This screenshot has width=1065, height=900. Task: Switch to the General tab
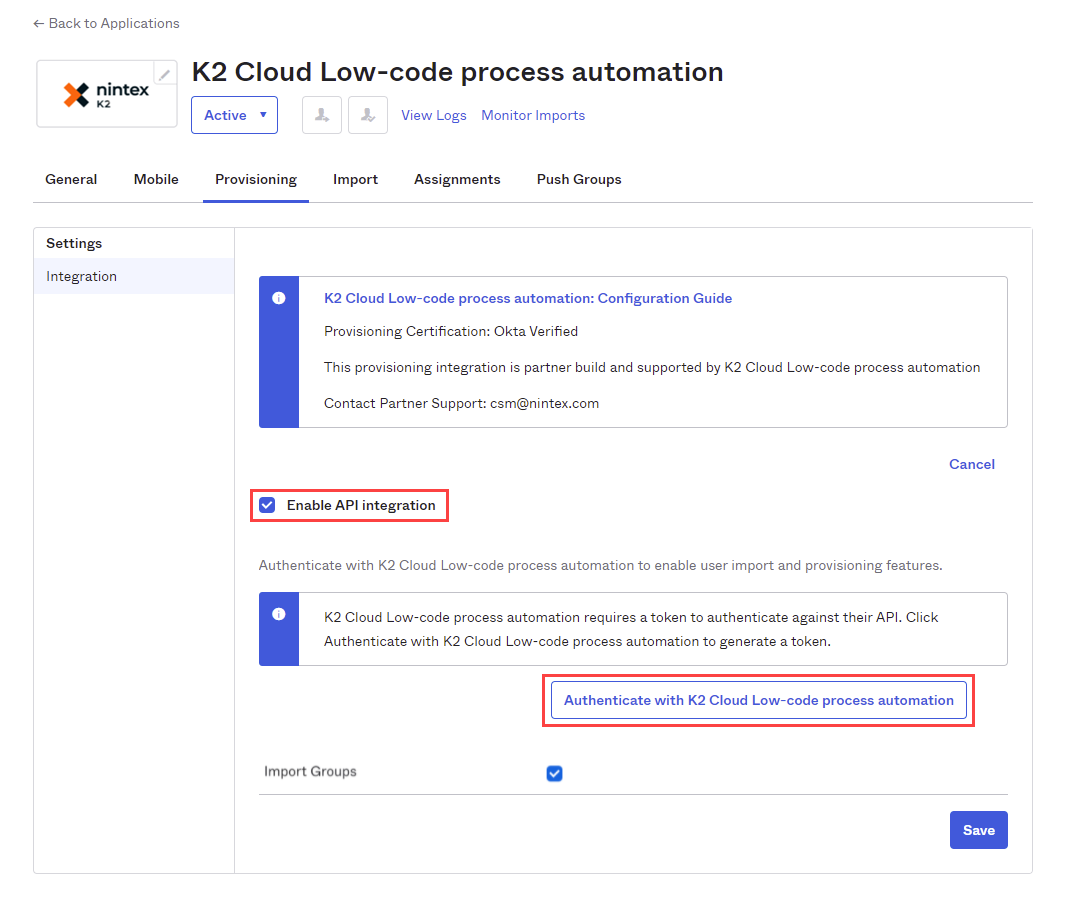tap(71, 180)
